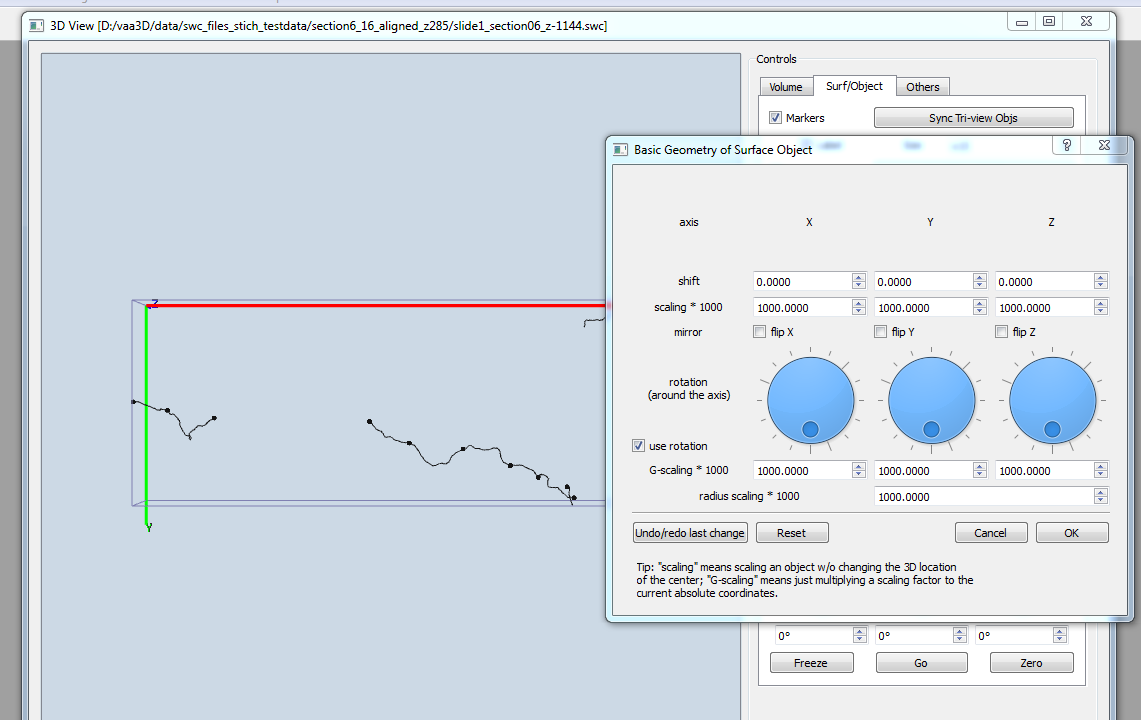Click the Reset button

(x=792, y=533)
